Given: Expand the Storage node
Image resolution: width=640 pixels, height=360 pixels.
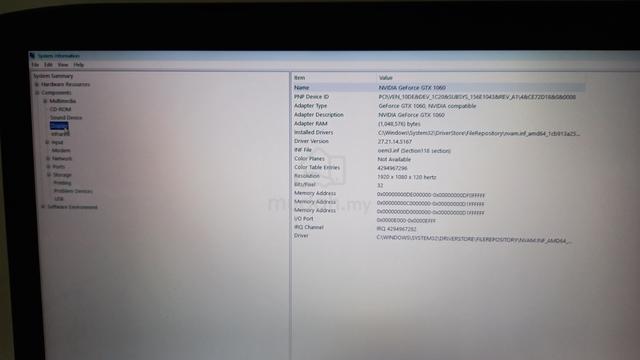Looking at the screenshot, I should (x=49, y=175).
